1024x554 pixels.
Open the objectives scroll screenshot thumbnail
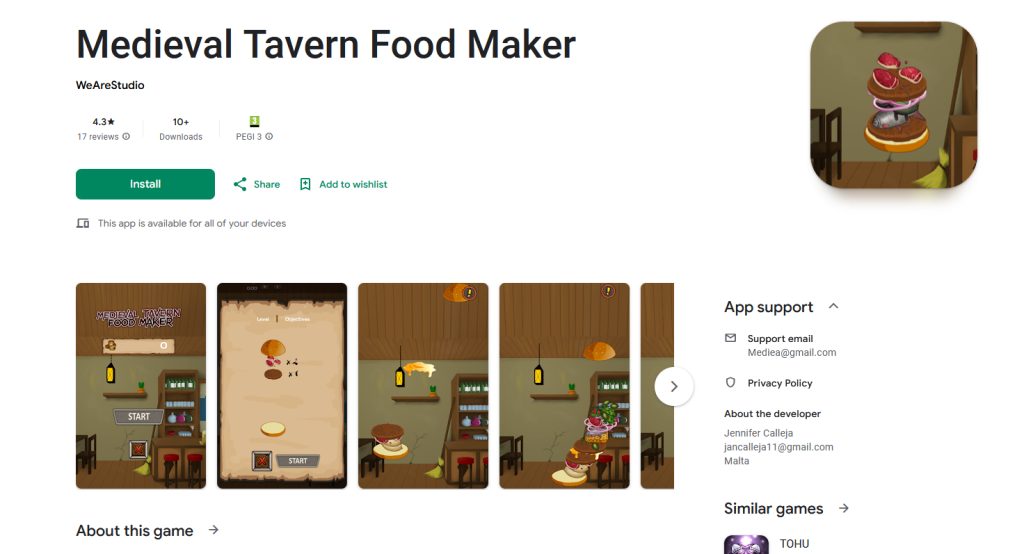282,385
